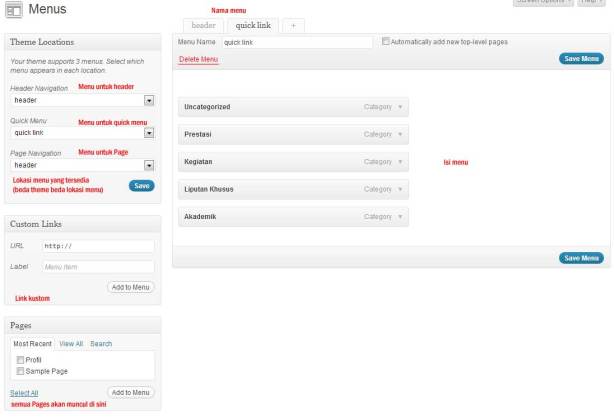
Task: Expand the Uncategorized menu item arrow
Action: click(x=400, y=106)
